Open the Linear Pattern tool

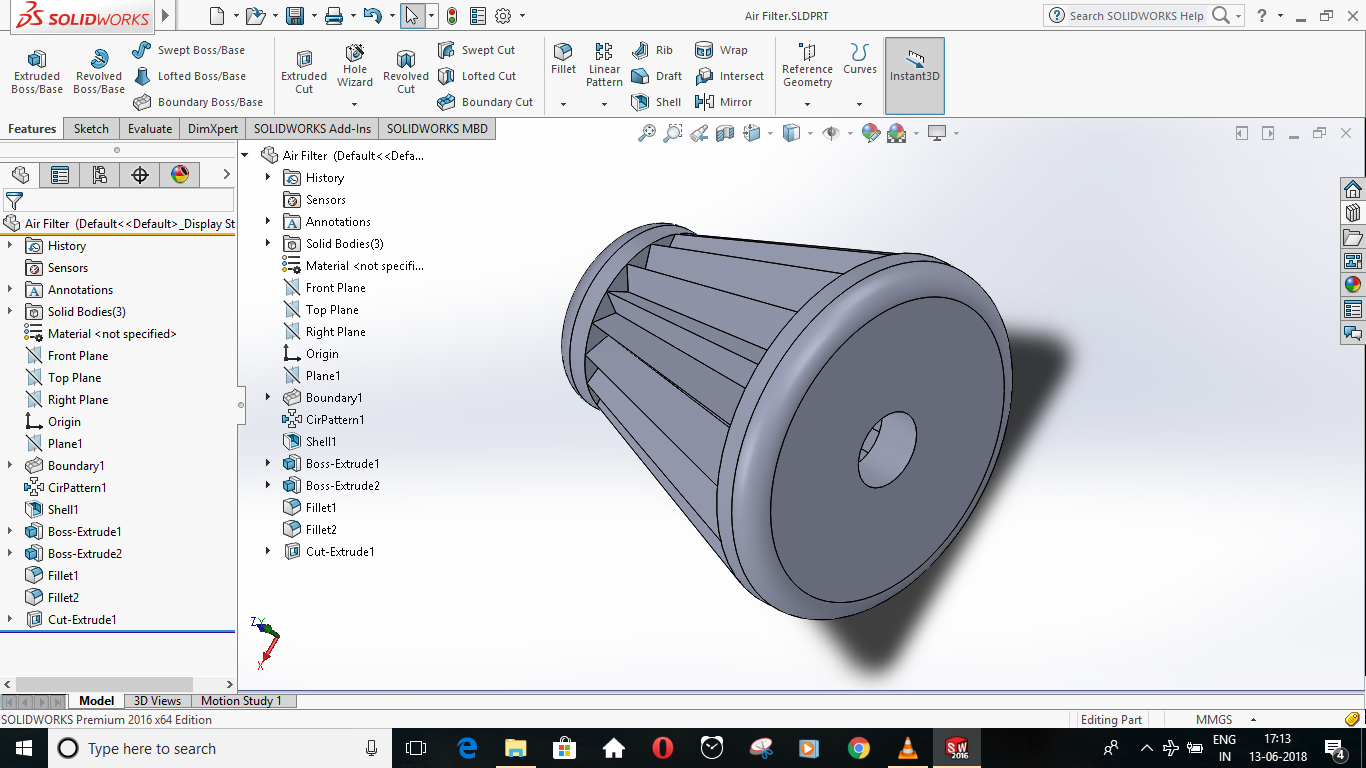[x=604, y=69]
